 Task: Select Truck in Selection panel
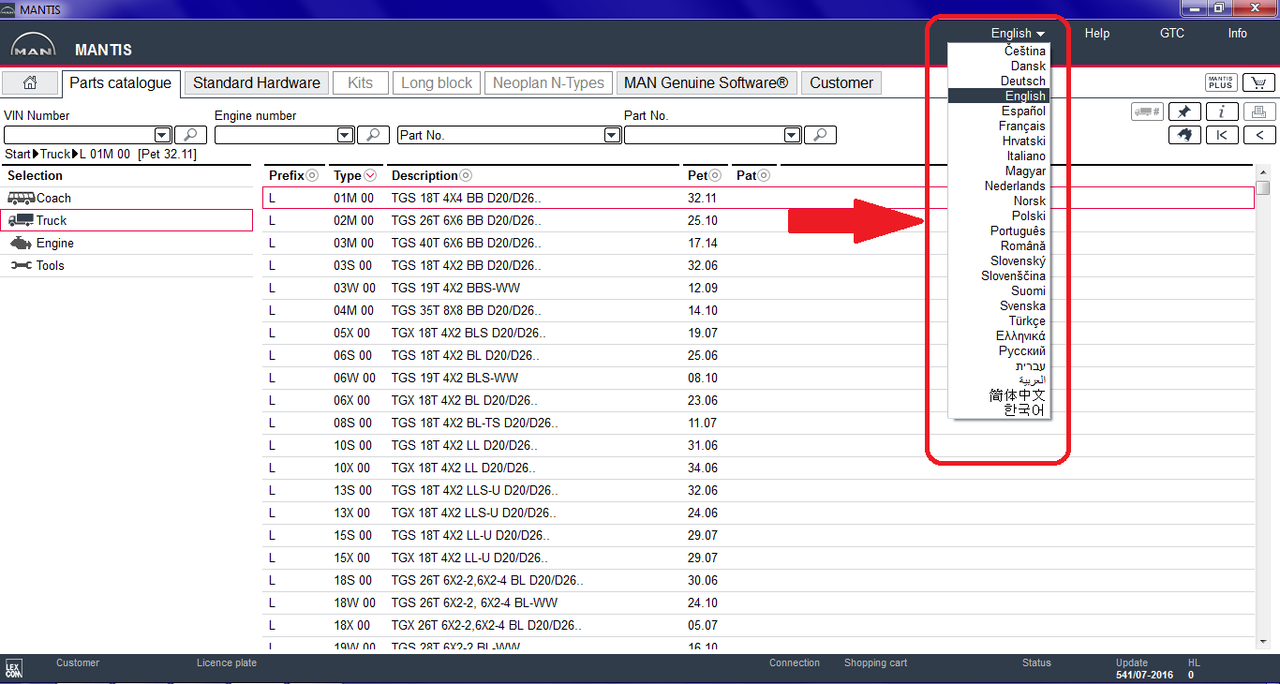click(x=127, y=220)
